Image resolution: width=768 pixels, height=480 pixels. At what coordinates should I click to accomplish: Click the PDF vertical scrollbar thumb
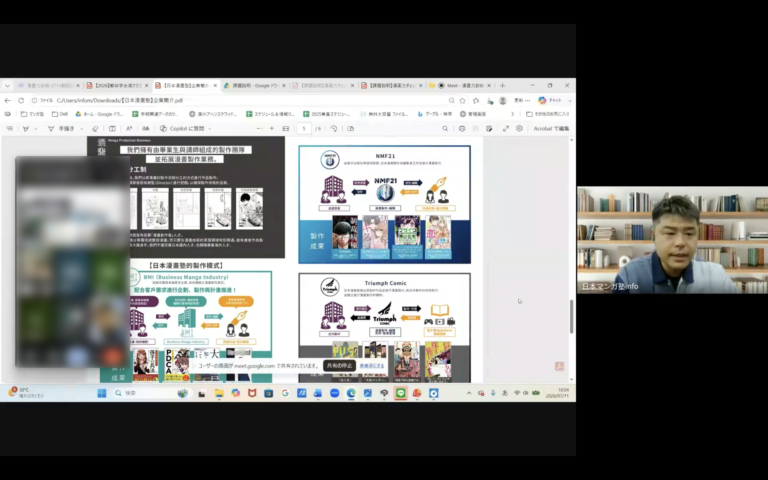(x=571, y=316)
